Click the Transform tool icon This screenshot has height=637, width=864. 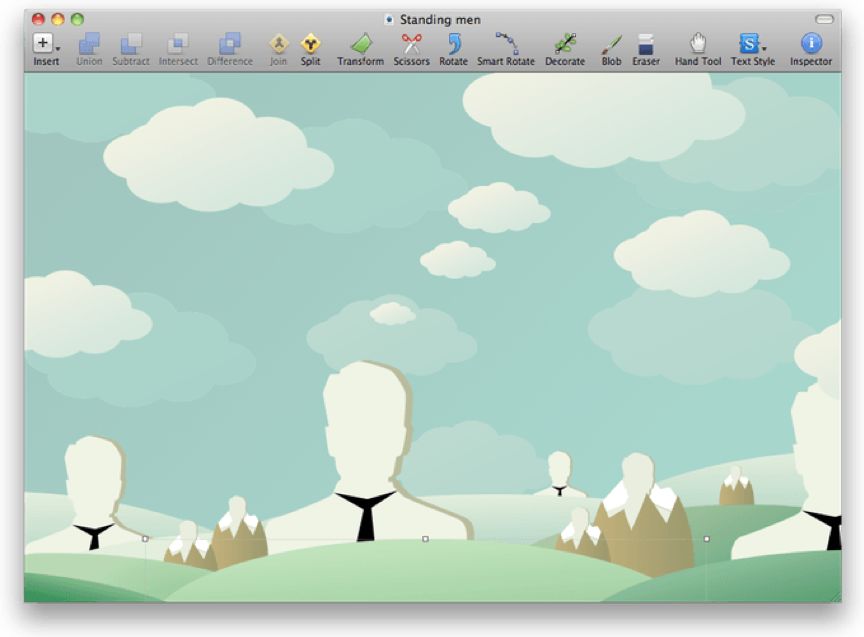(x=360, y=44)
